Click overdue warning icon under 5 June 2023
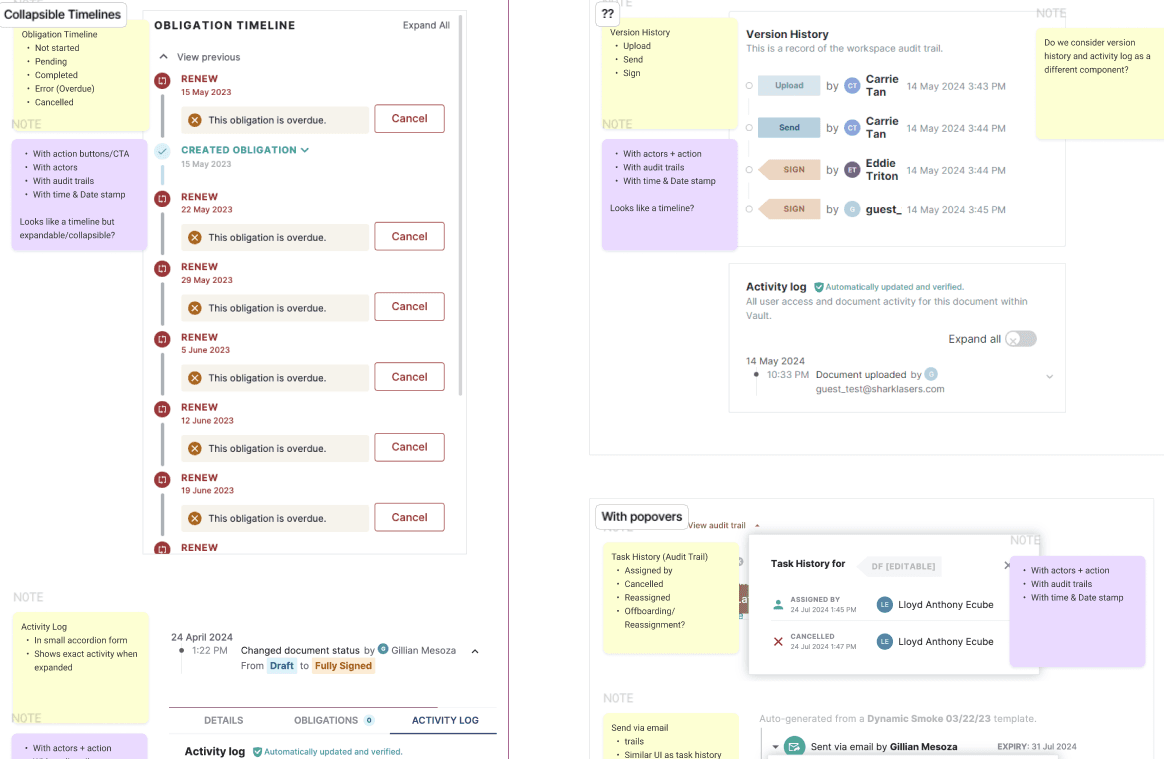Image resolution: width=1164 pixels, height=759 pixels. (x=194, y=377)
